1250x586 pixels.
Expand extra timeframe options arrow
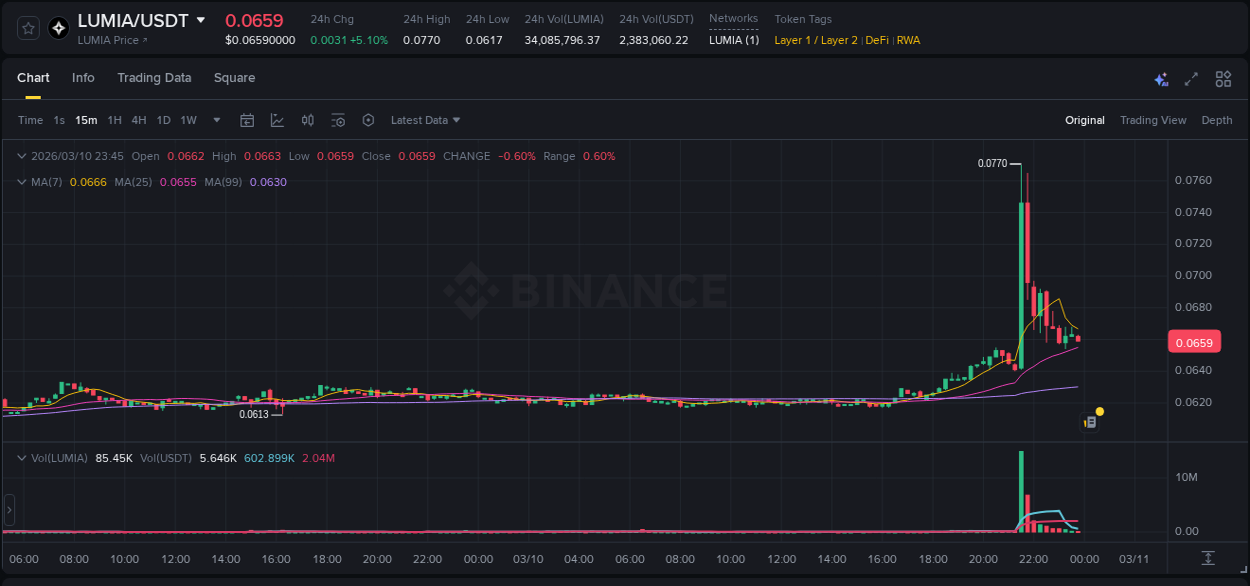tap(214, 120)
